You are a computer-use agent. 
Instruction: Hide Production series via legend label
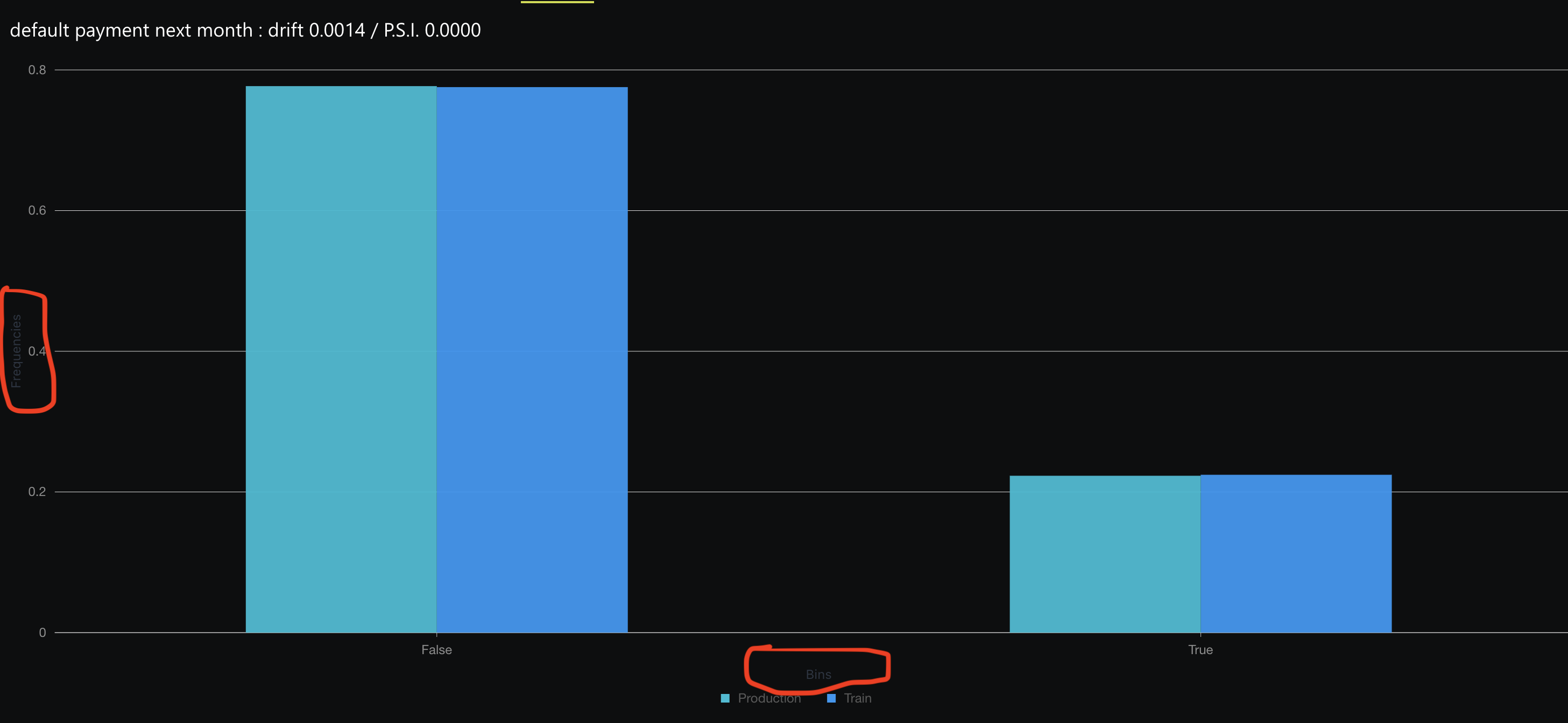pos(769,698)
